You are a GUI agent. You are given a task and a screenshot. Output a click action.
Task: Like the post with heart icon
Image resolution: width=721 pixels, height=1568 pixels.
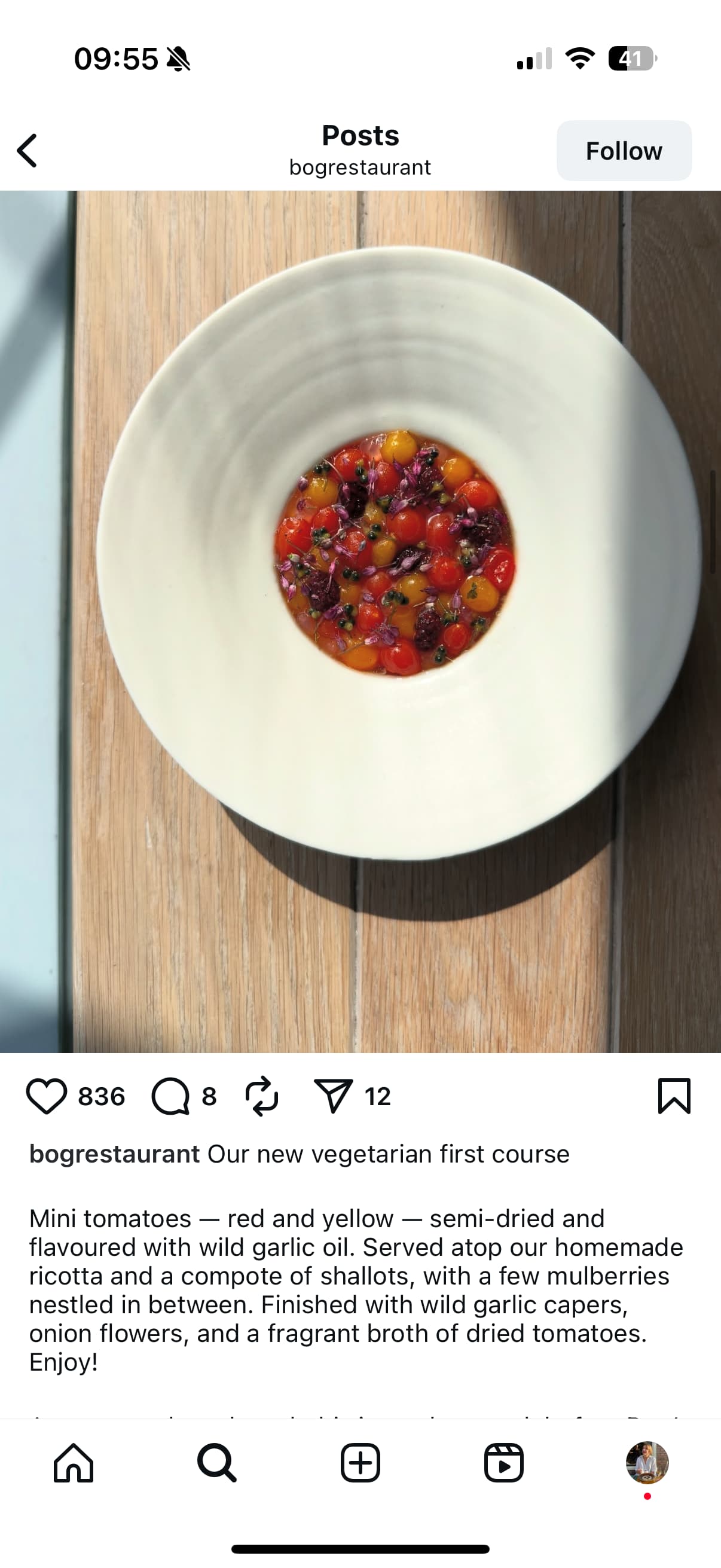46,1096
